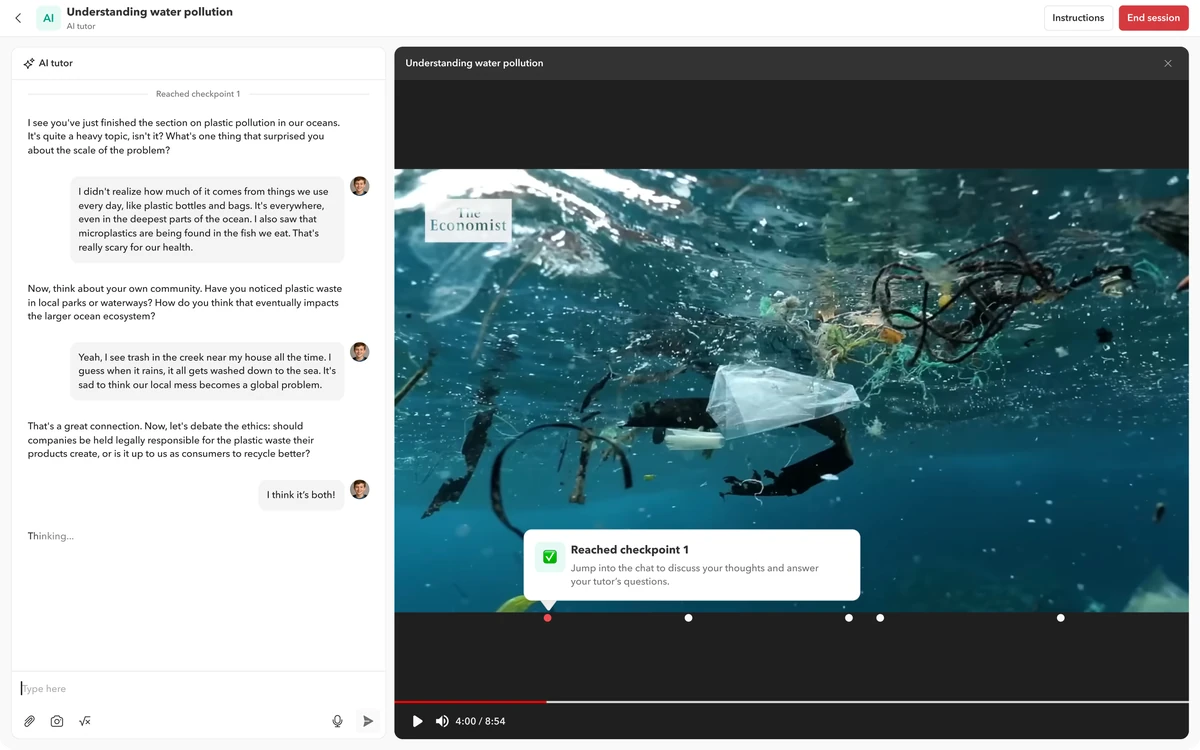
Task: Click the 'Understanding water pollution' video panel title
Action: pyautogui.click(x=474, y=63)
